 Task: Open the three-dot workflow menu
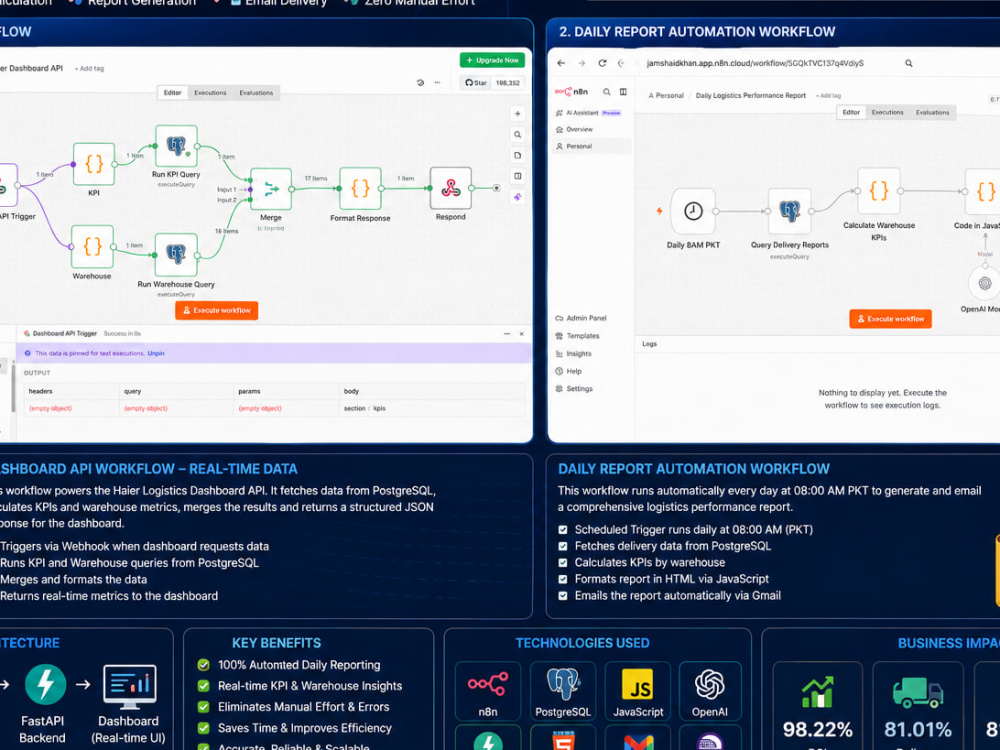click(438, 83)
